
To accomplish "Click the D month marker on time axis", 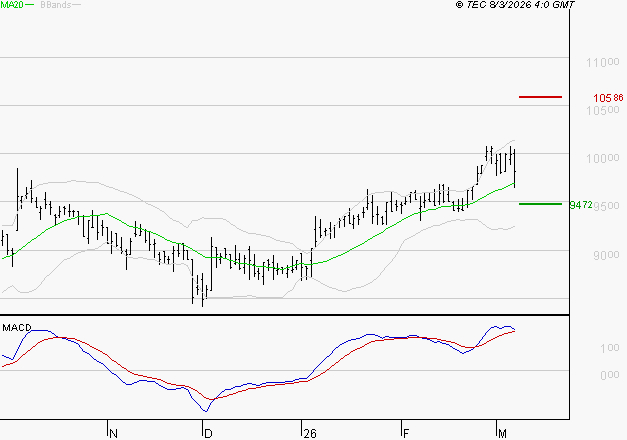I will [x=208, y=434].
